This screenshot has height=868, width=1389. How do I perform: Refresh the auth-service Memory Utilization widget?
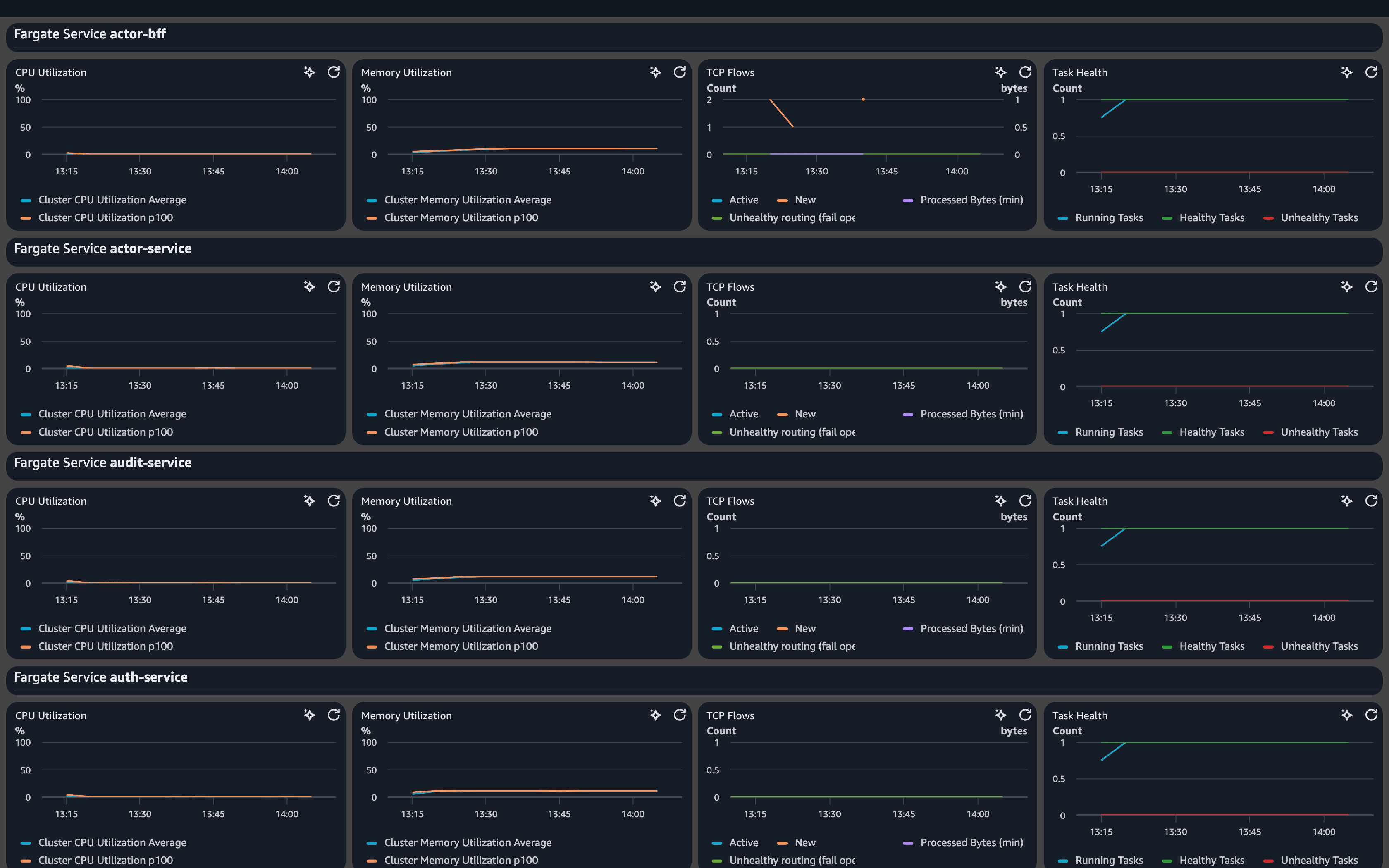[x=680, y=715]
